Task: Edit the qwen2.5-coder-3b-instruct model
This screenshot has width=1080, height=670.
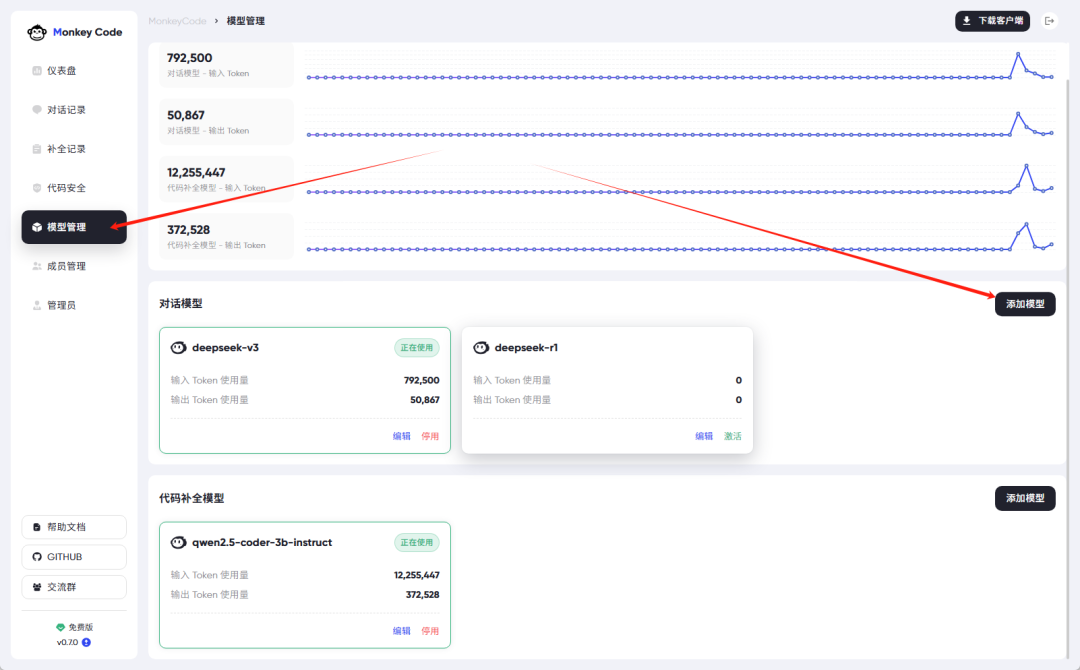Action: [x=402, y=631]
